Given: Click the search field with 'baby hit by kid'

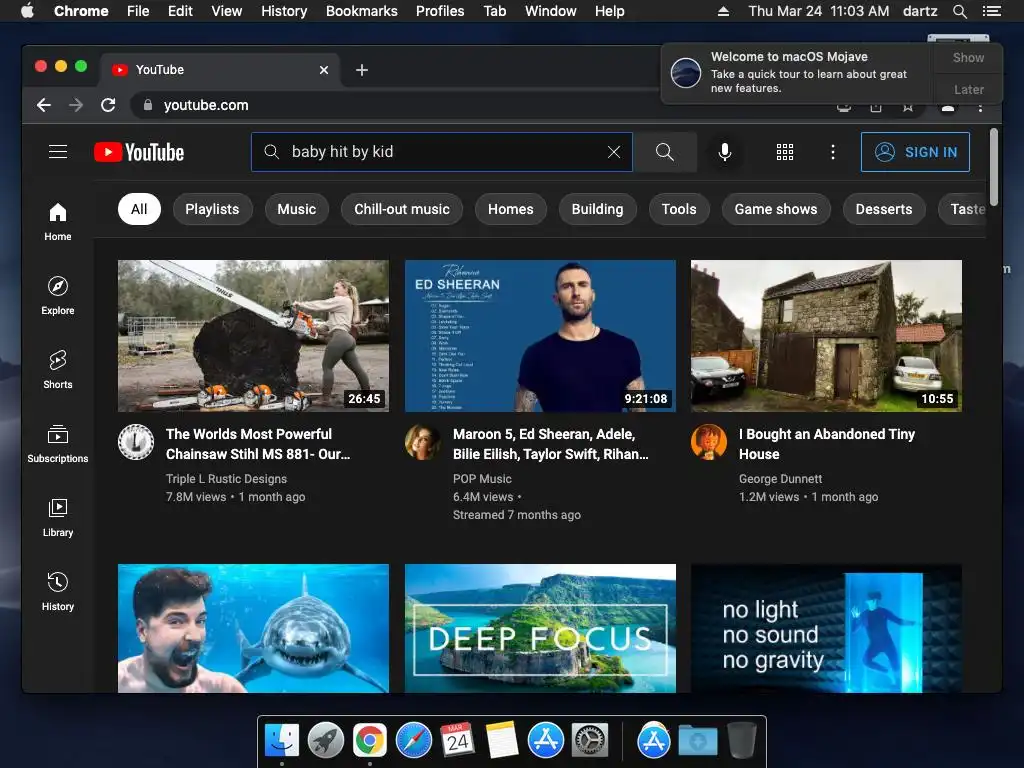Looking at the screenshot, I should click(x=442, y=152).
